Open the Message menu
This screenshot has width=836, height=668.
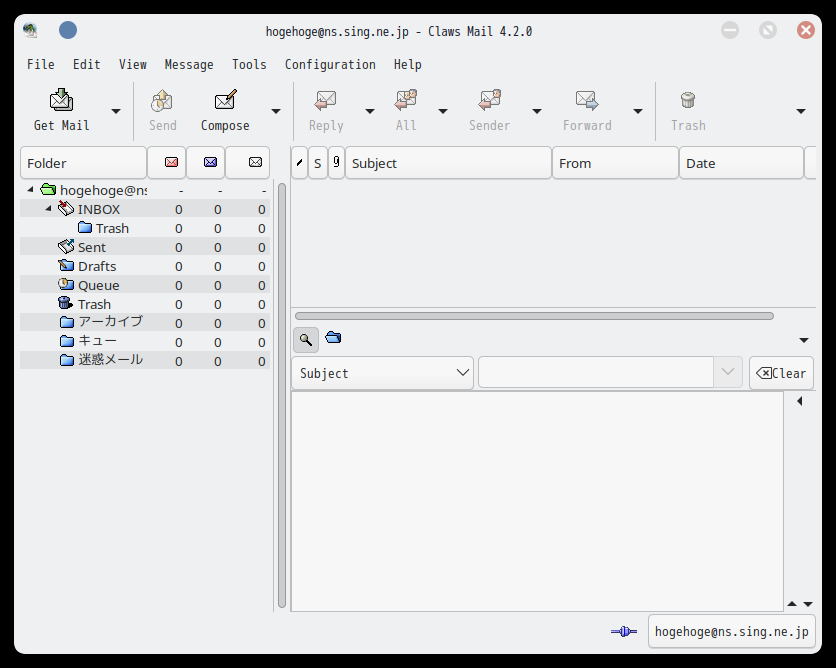coord(189,65)
